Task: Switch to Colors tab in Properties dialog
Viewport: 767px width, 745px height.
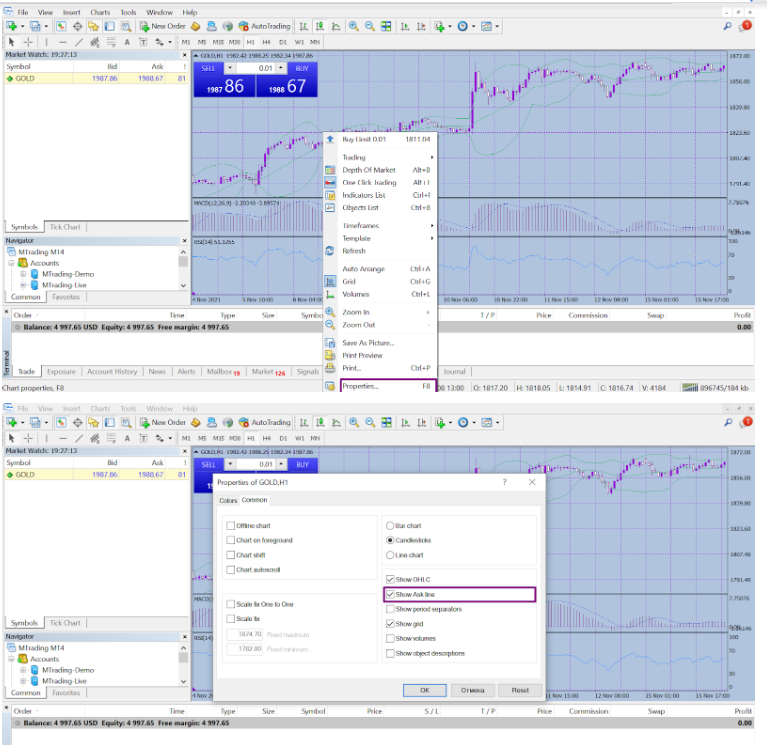Action: pyautogui.click(x=228, y=500)
